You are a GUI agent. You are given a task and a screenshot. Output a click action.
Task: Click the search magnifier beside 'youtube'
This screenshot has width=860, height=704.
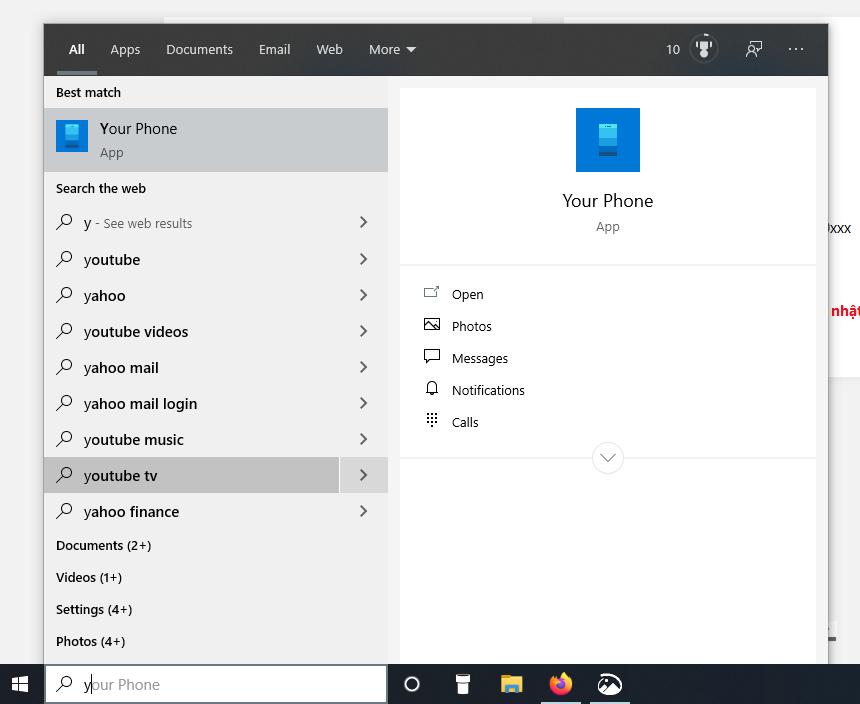65,259
